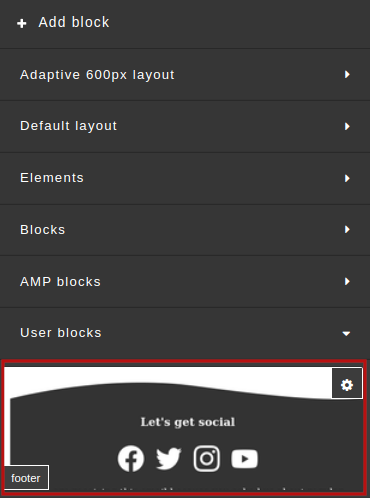Expand the Default layout arrow
Screen dimensions: 370x498
click(x=347, y=126)
